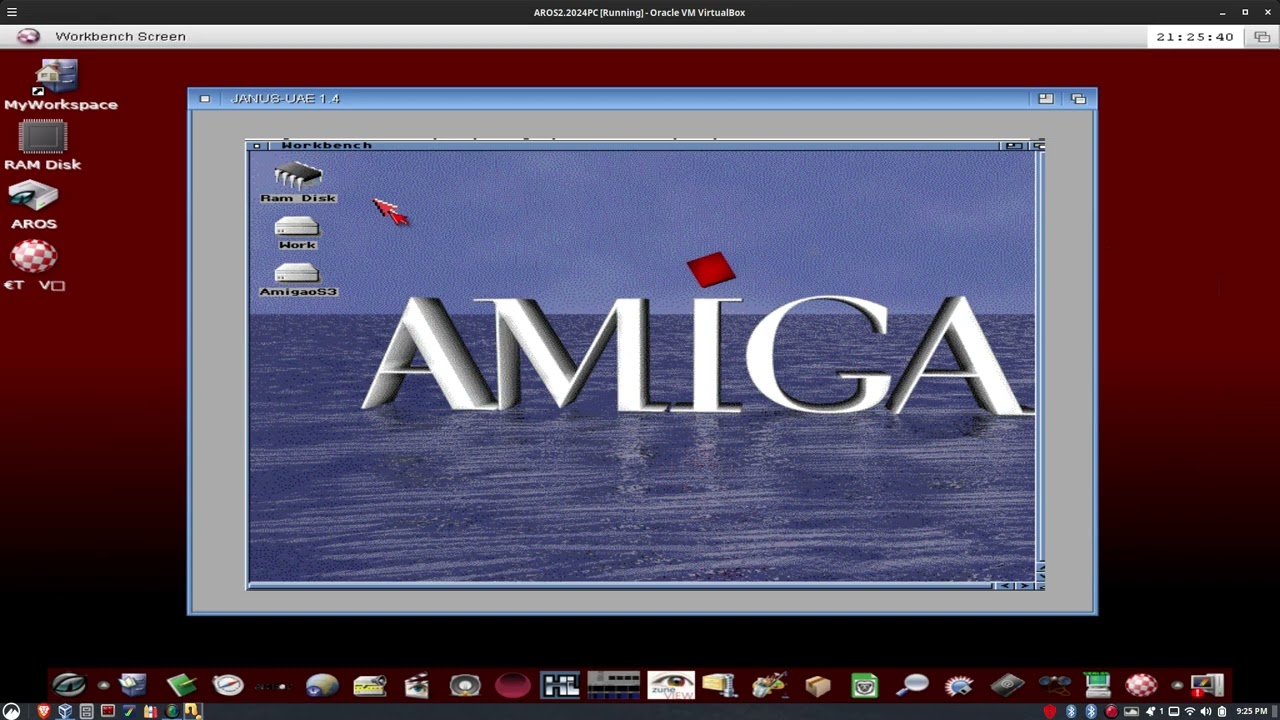Open the cardboard box package dock icon
Image resolution: width=1280 pixels, height=720 pixels.
click(818, 685)
